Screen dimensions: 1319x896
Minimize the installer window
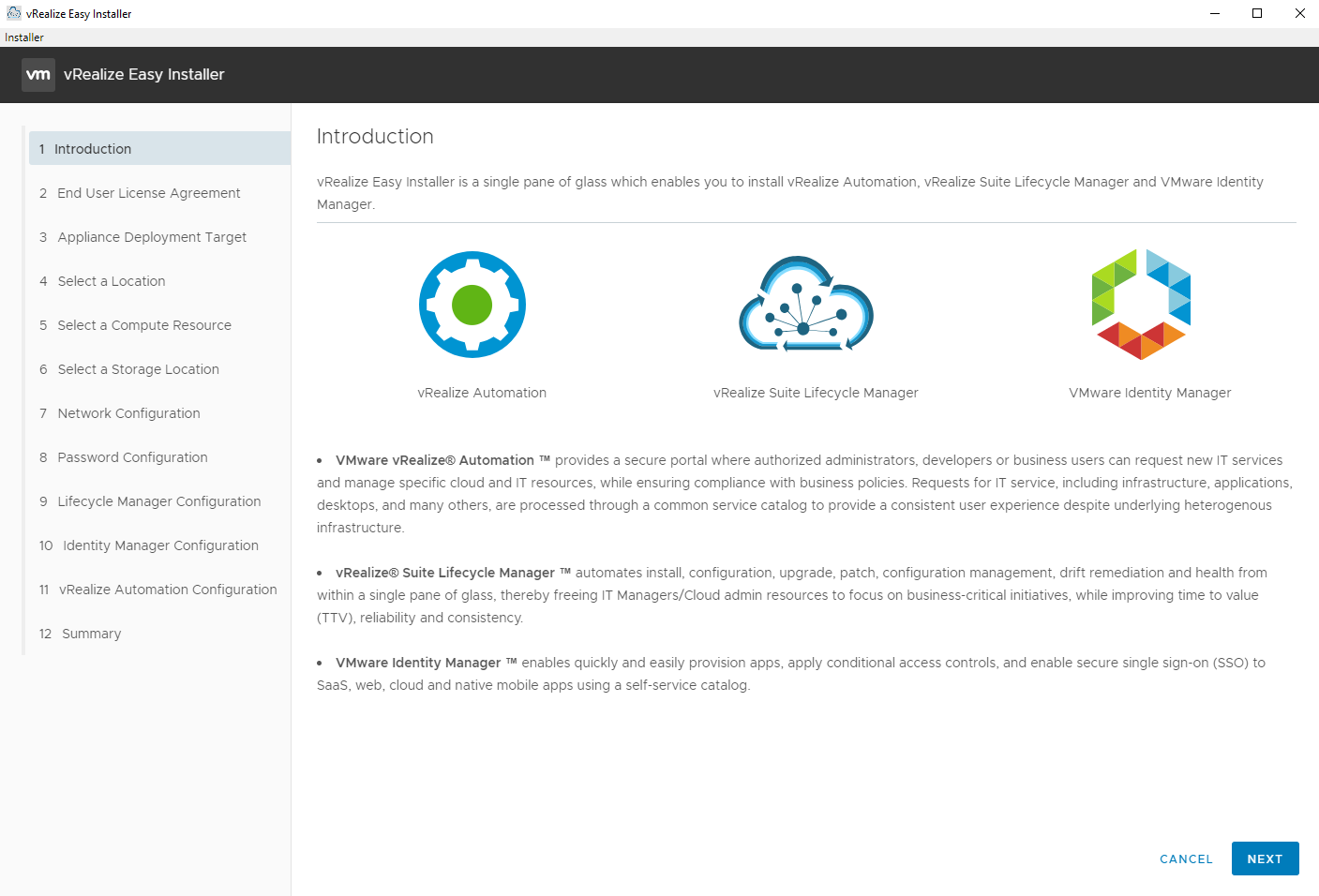tap(1215, 13)
